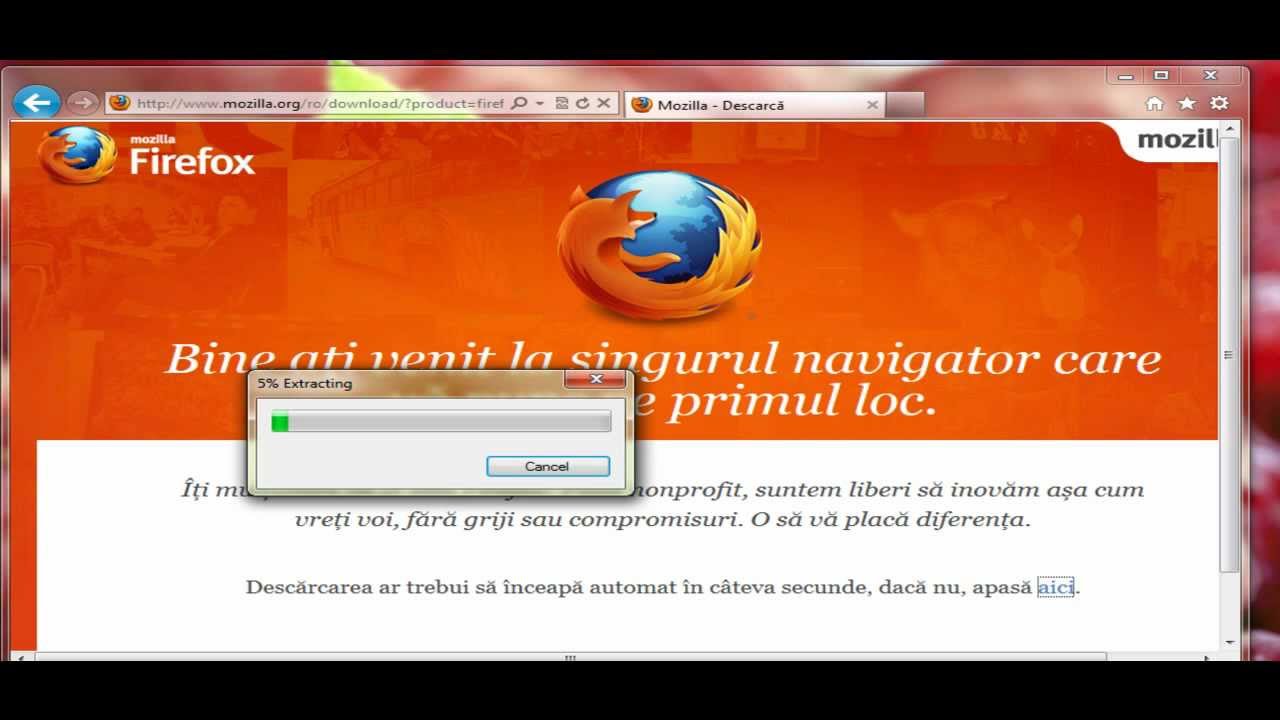This screenshot has height=720, width=1280.
Task: Click the scroll up arrow of the page
Action: click(1229, 130)
